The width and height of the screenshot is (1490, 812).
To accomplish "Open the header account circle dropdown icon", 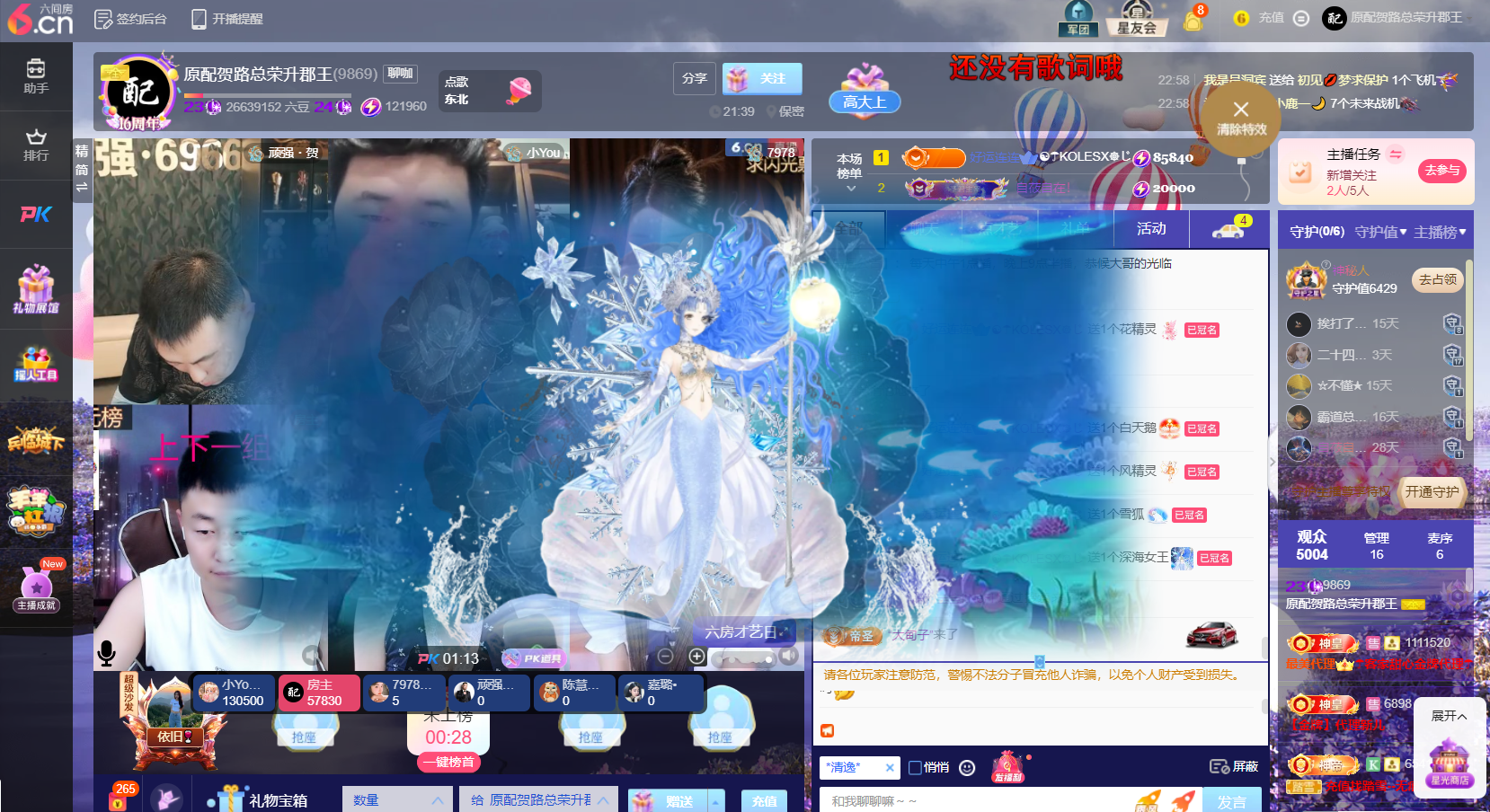I will [1301, 18].
